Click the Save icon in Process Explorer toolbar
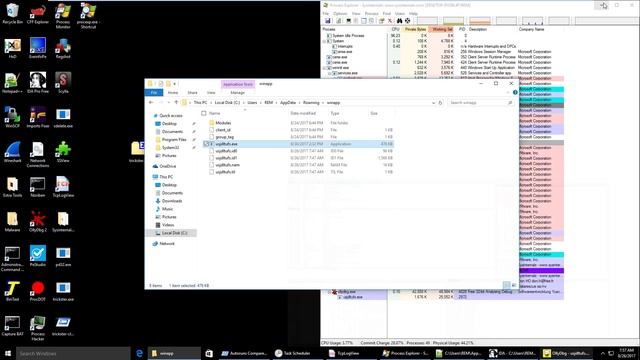This screenshot has width=640, height=360. (327, 21)
